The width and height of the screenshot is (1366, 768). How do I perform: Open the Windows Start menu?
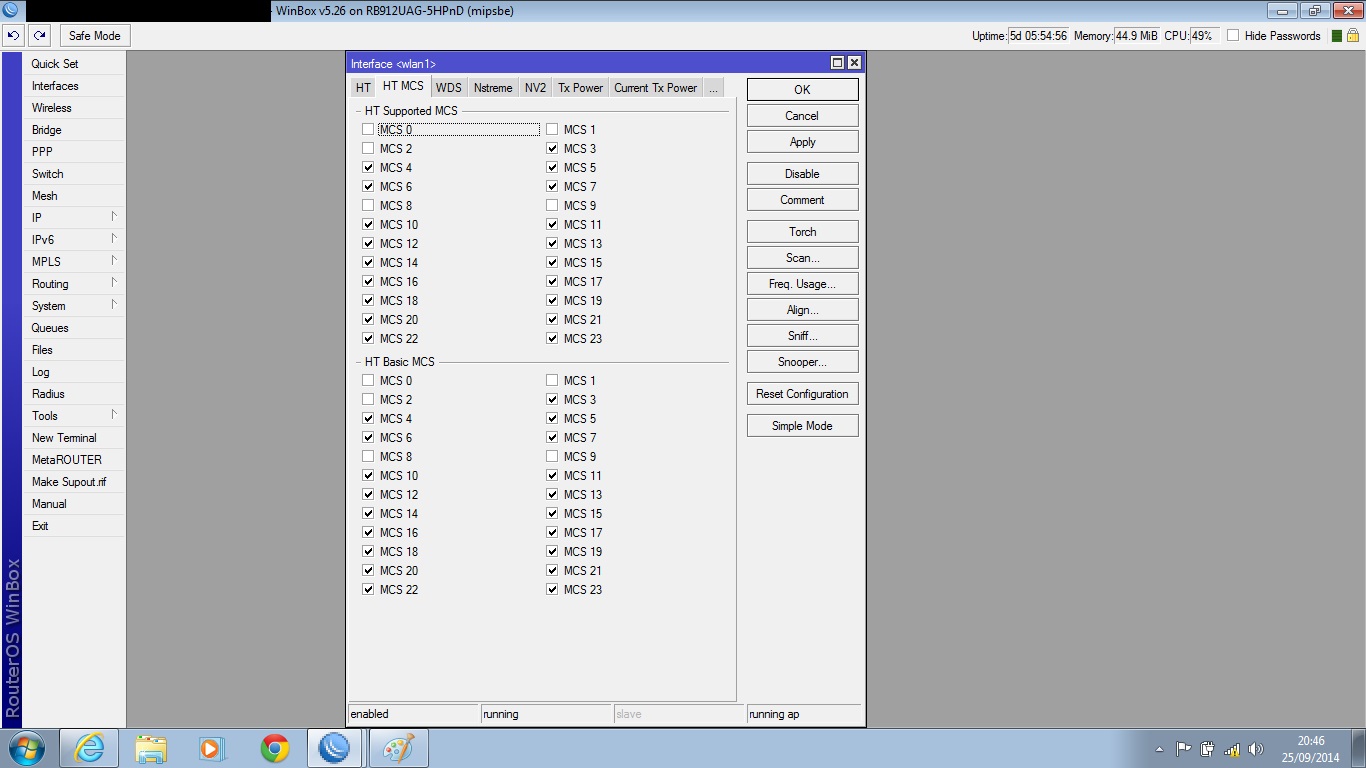pos(25,748)
